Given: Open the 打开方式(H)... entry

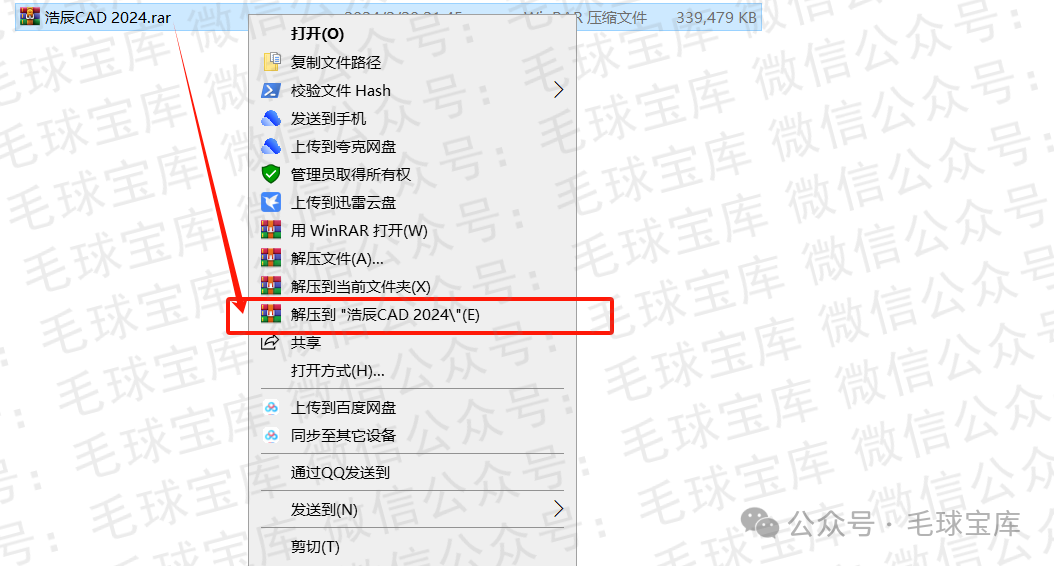Looking at the screenshot, I should (x=412, y=370).
